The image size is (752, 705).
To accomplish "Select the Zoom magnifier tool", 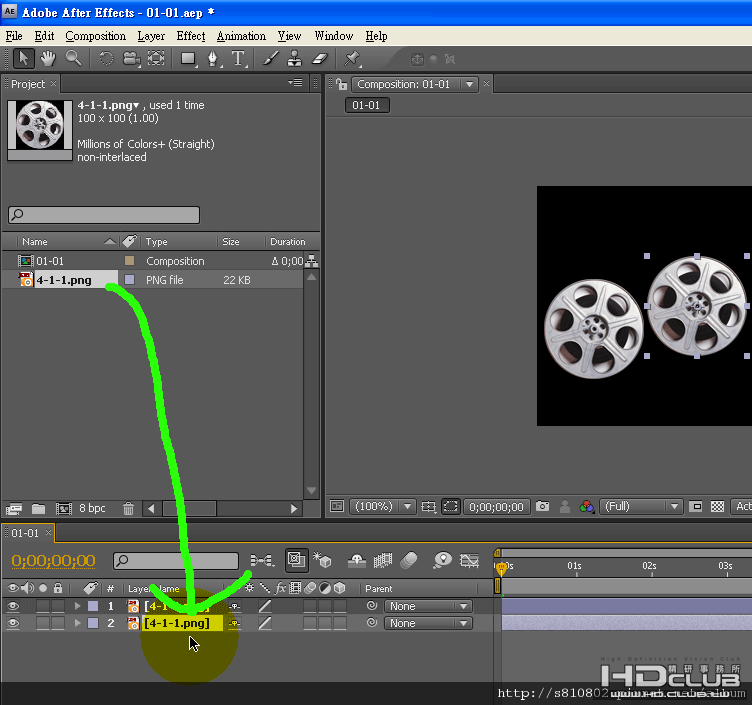I will tap(73, 59).
